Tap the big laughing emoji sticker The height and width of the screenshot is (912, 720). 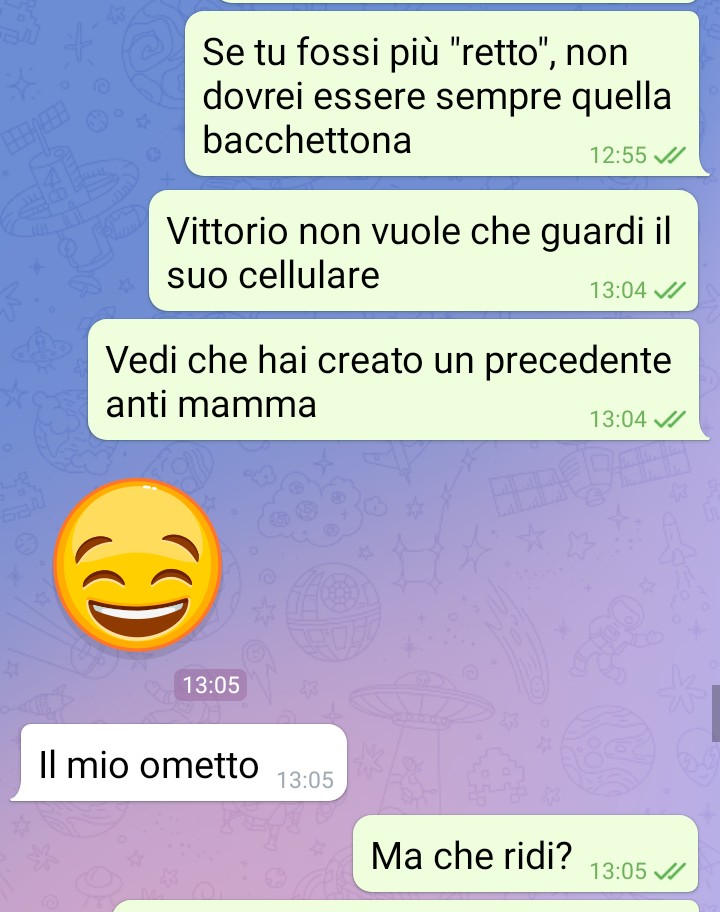click(138, 564)
